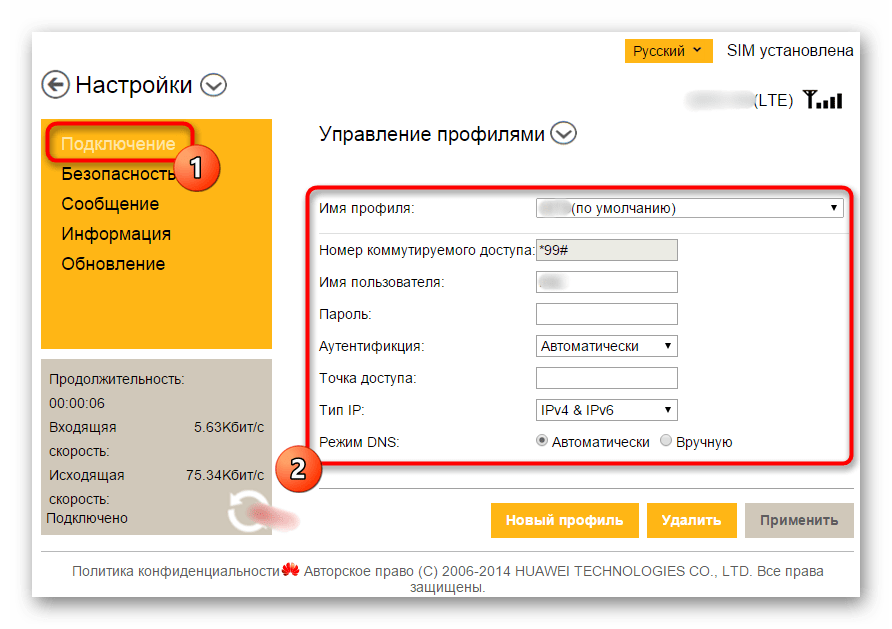Expand the Настройки chevron dropdown
The width and height of the screenshot is (892, 629).
tap(213, 85)
